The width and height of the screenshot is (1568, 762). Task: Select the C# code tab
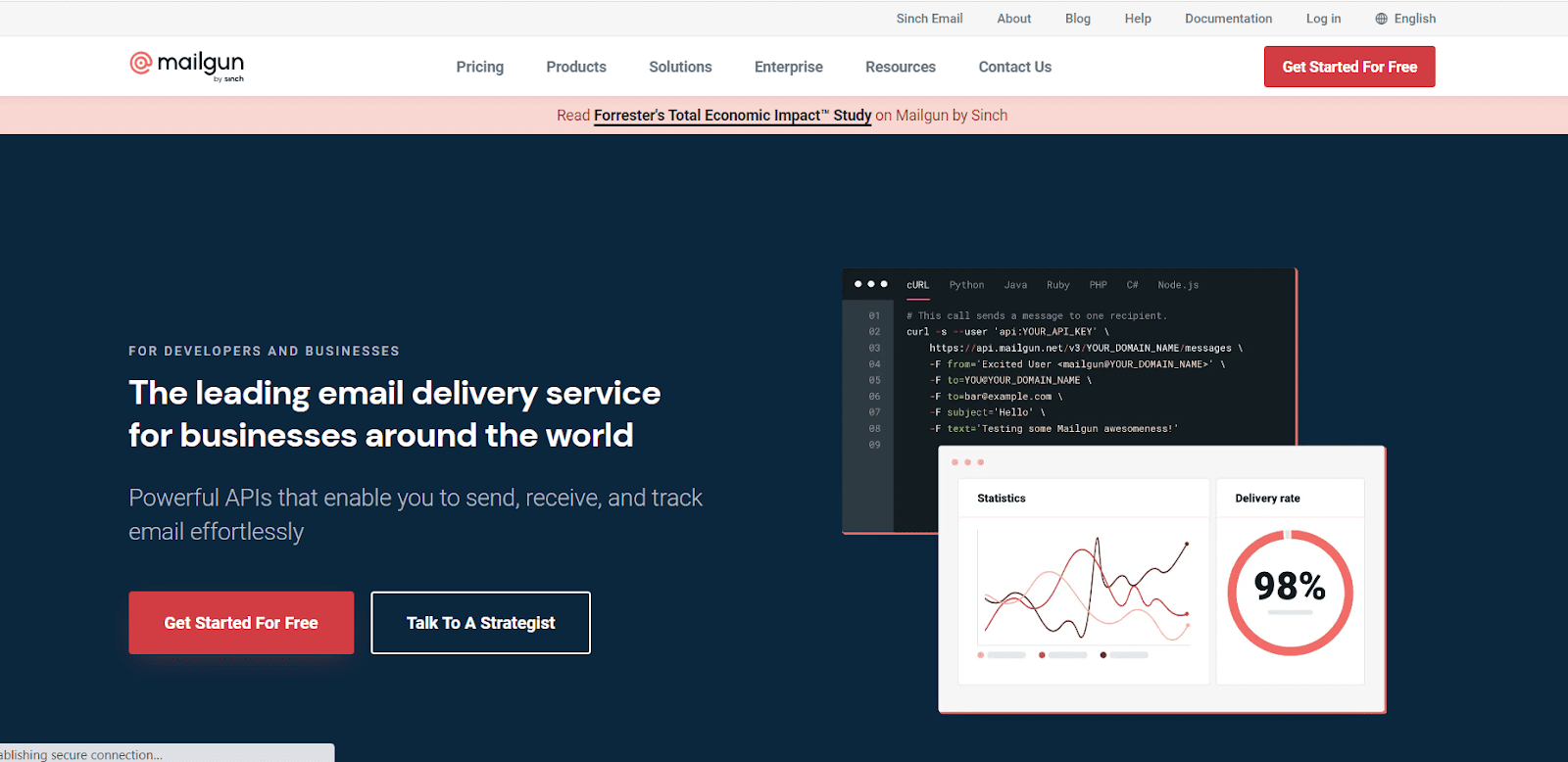(1132, 285)
